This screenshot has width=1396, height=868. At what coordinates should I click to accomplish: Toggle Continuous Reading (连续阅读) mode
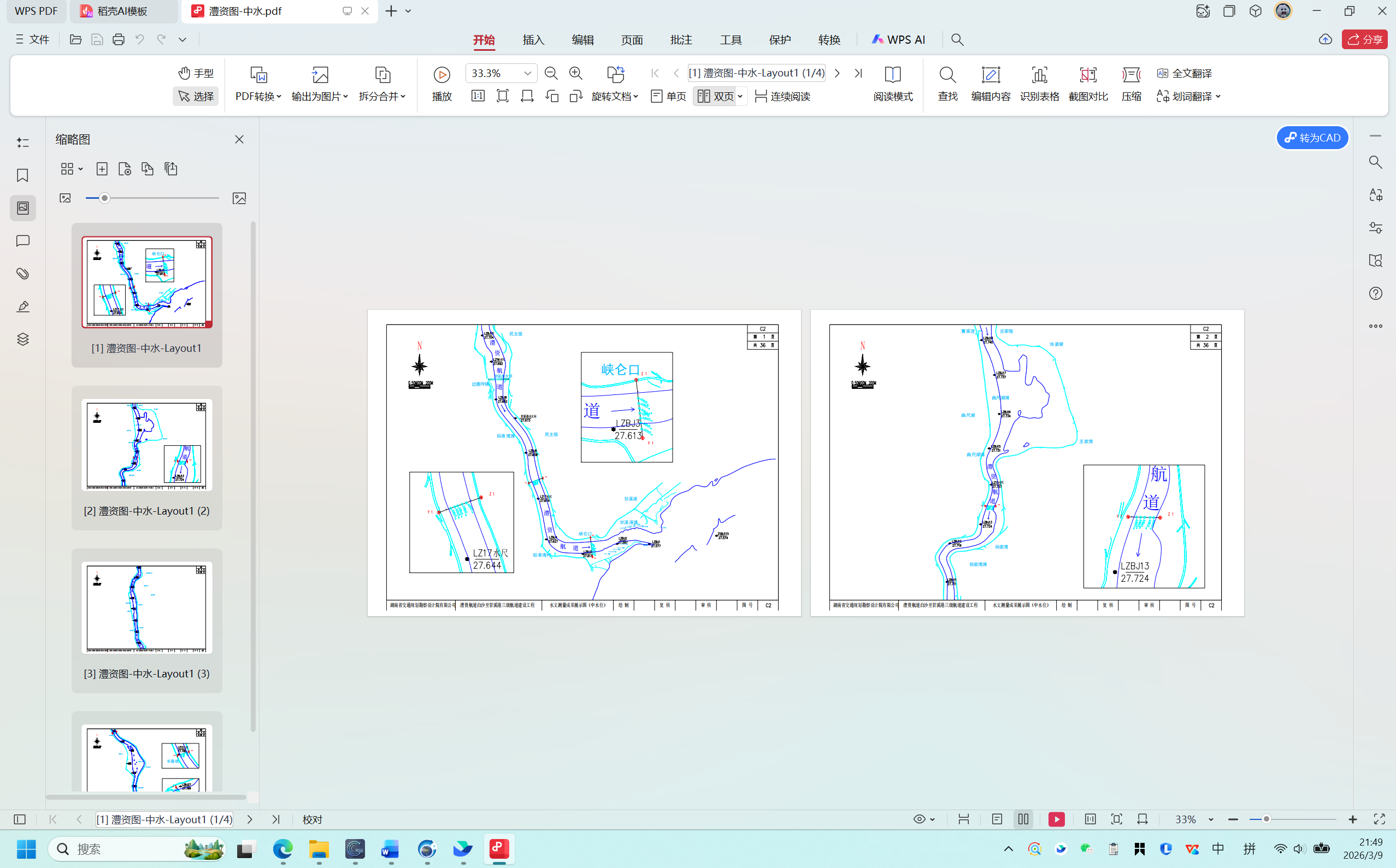coord(783,97)
